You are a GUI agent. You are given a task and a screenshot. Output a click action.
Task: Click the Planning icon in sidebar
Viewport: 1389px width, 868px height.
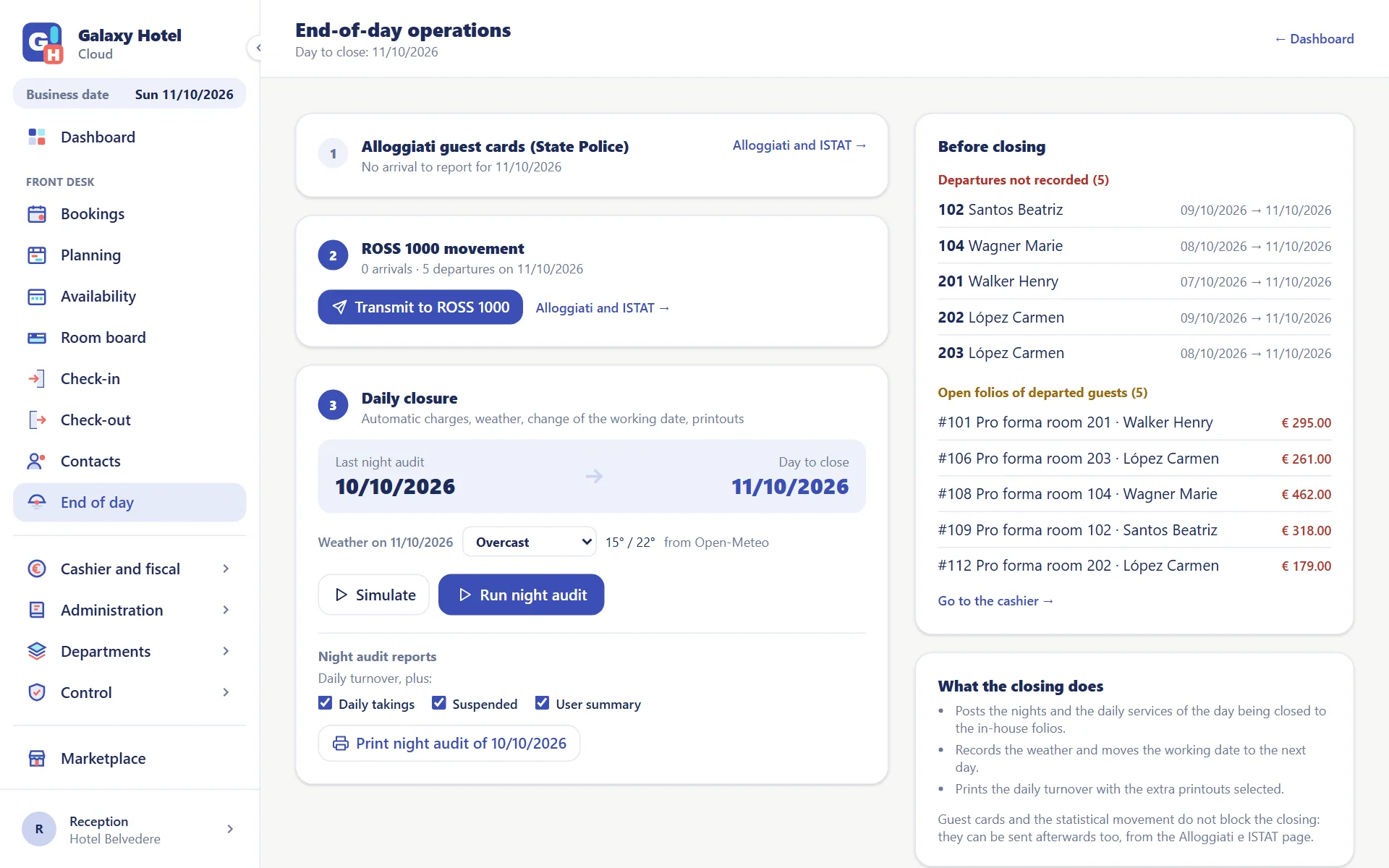(37, 255)
